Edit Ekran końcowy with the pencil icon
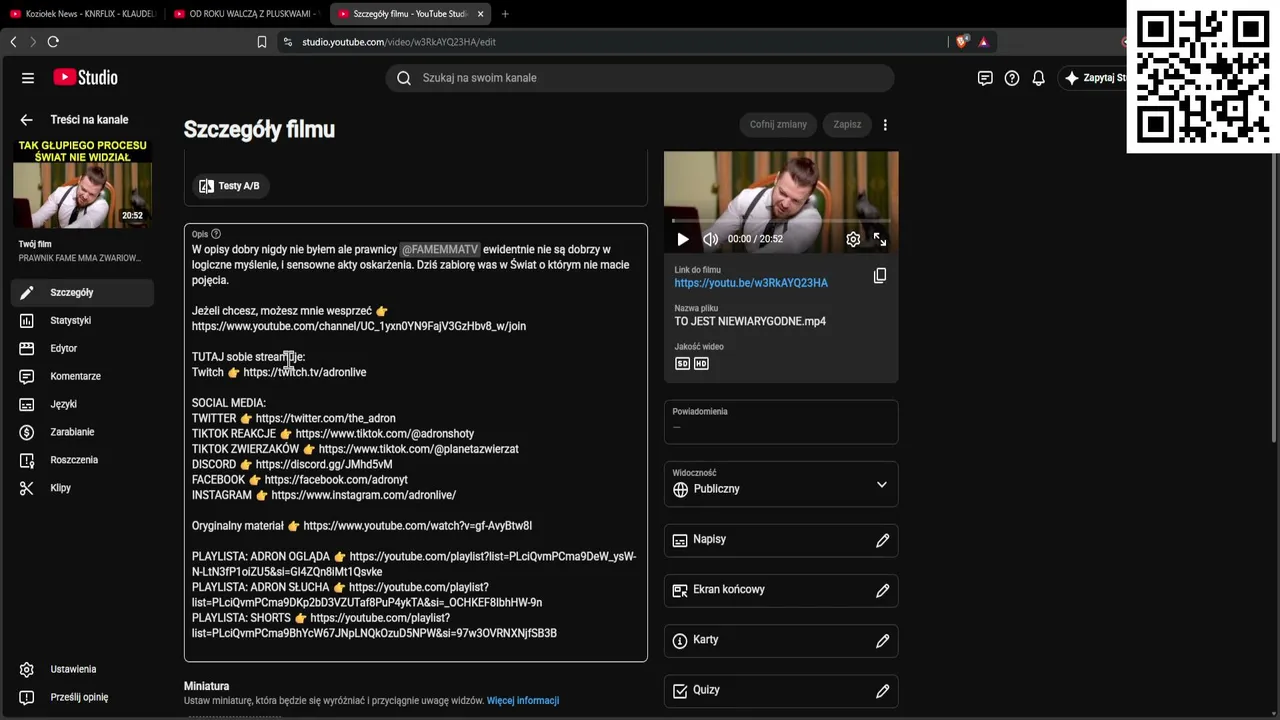This screenshot has width=1280, height=720. [x=882, y=590]
